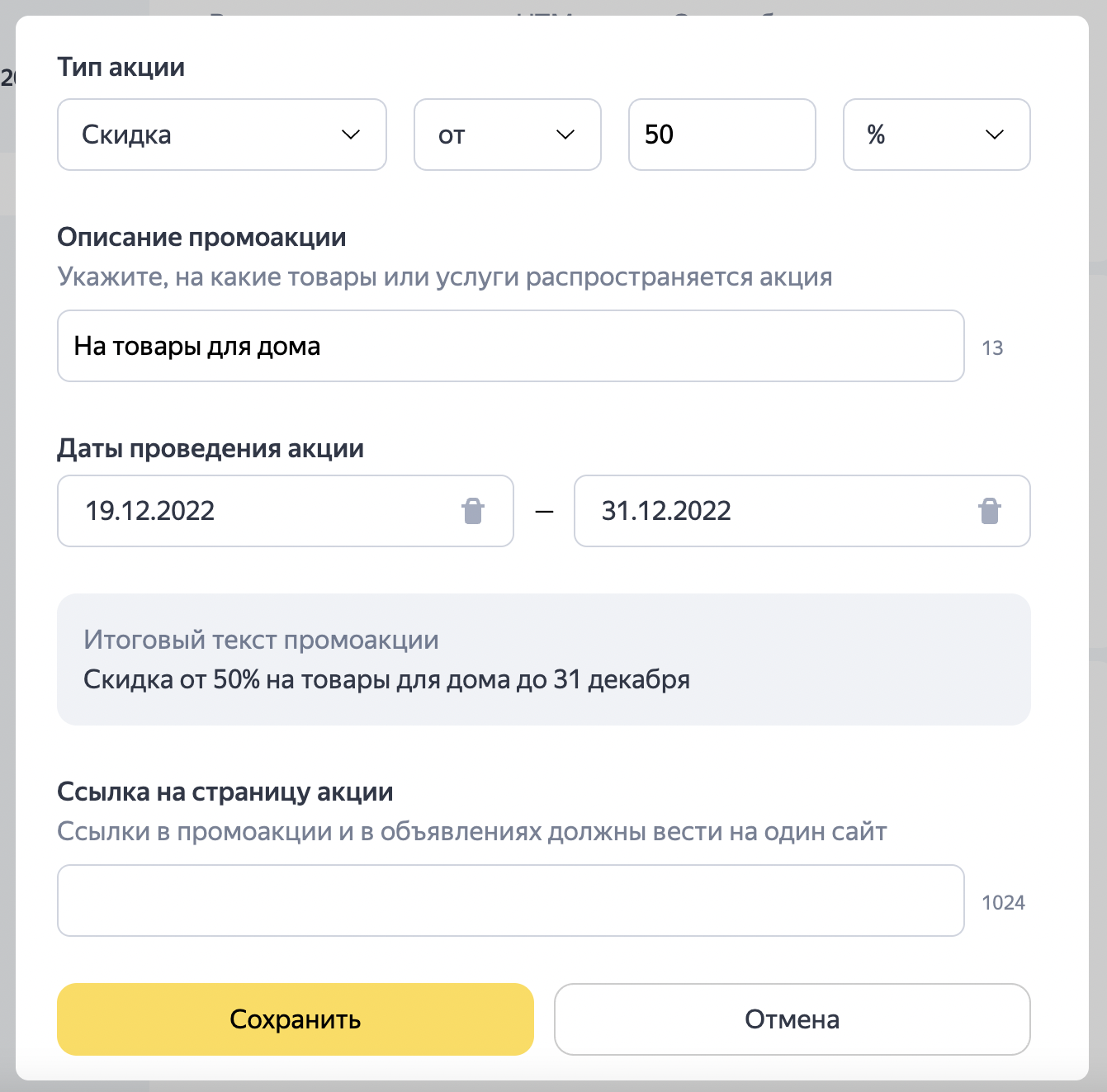The width and height of the screenshot is (1107, 1092).
Task: Click the promo description field 'На товары для дома'
Action: [x=511, y=346]
